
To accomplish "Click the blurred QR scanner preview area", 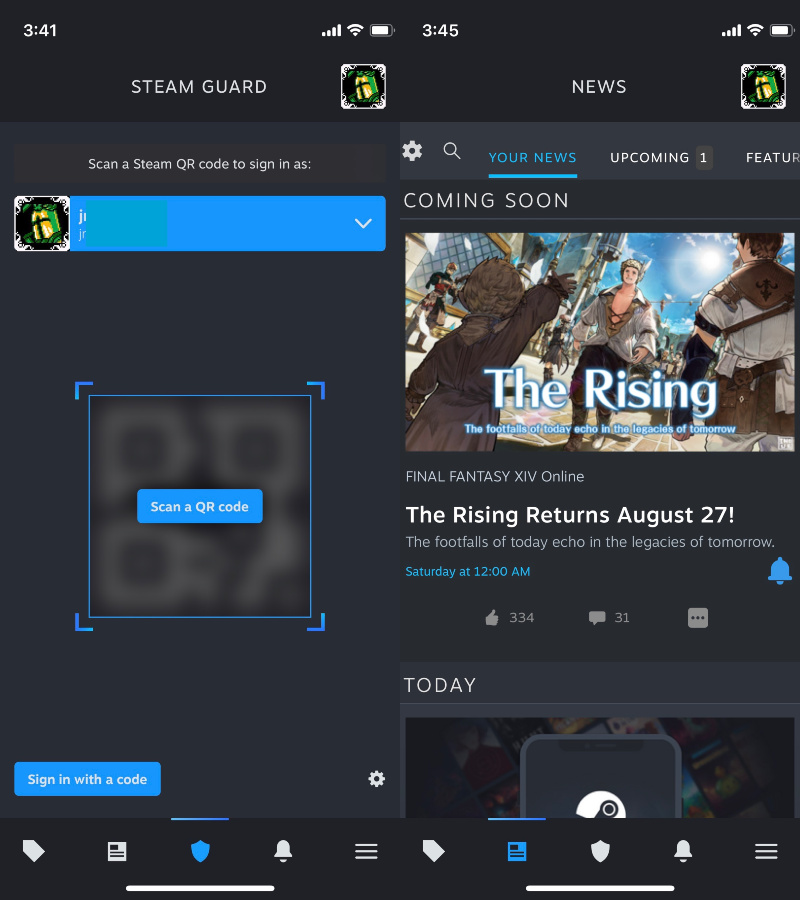I will point(200,506).
